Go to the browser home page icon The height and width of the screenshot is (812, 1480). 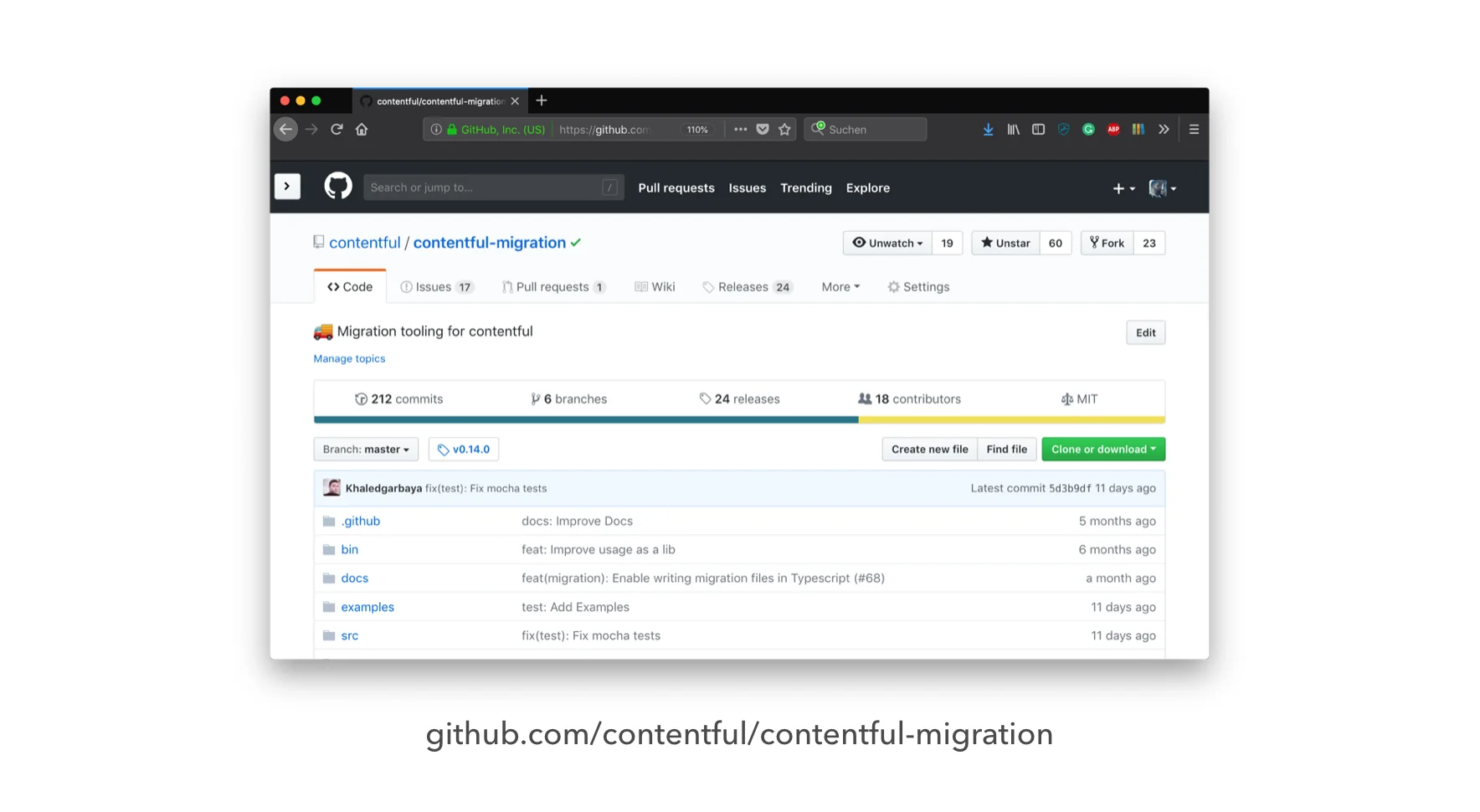362,129
